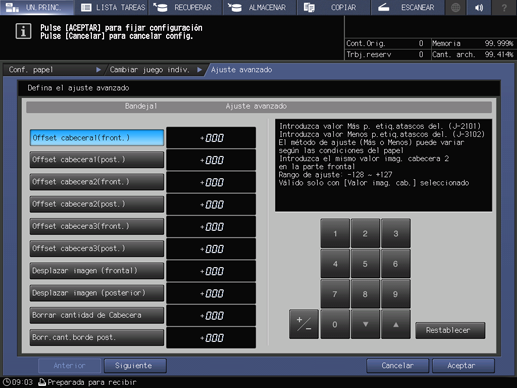Open the RECUPERAR tab
Screen dimensions: 517x388
(186, 7)
